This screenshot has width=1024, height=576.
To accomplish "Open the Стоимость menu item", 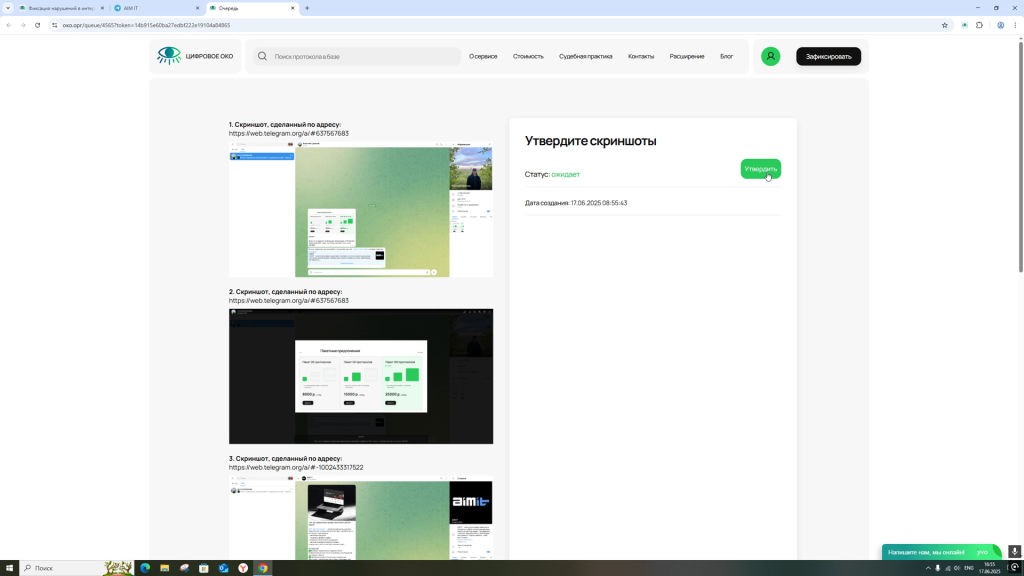I will (528, 56).
